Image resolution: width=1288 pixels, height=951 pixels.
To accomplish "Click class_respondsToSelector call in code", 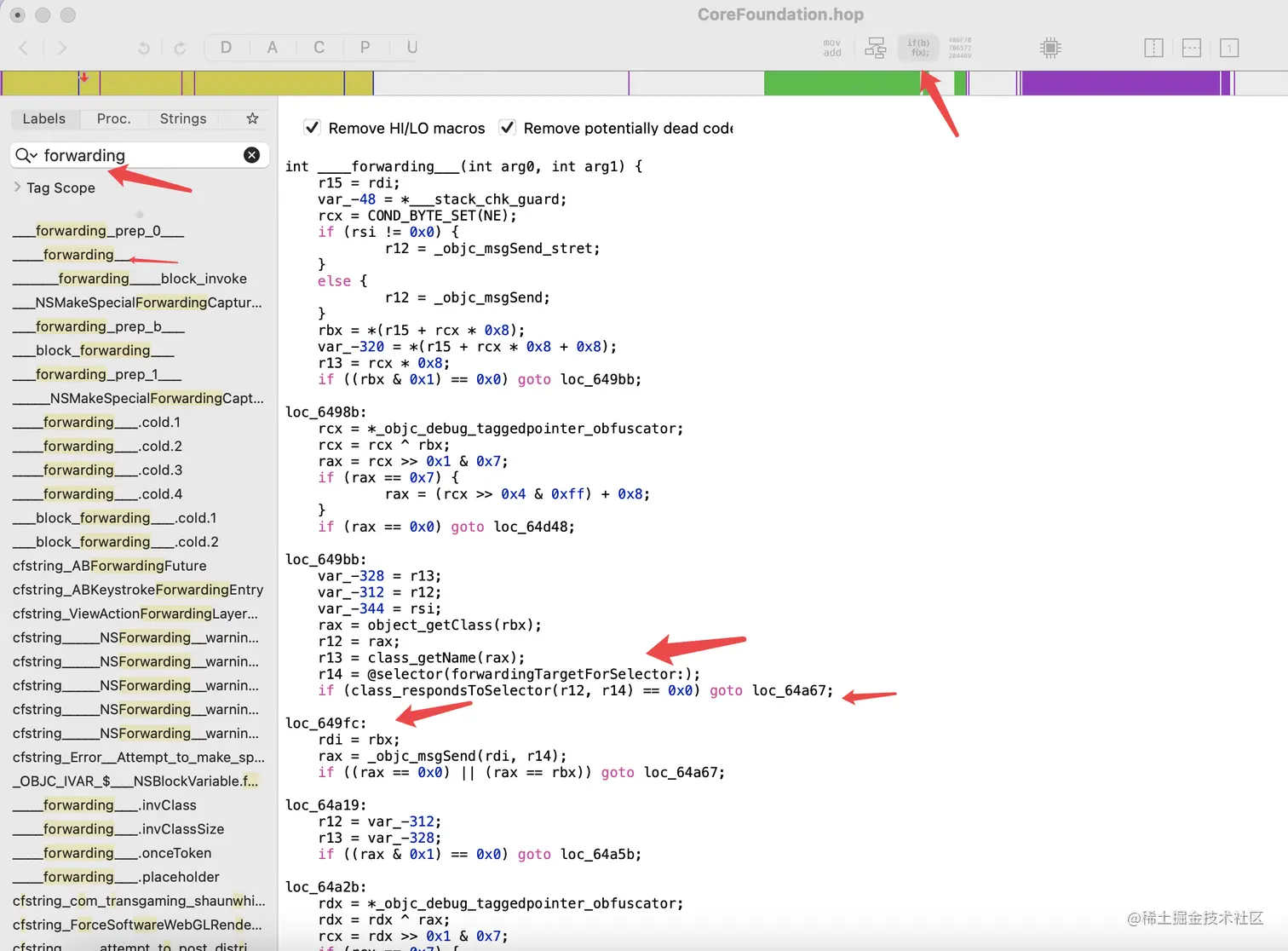I will [x=450, y=690].
